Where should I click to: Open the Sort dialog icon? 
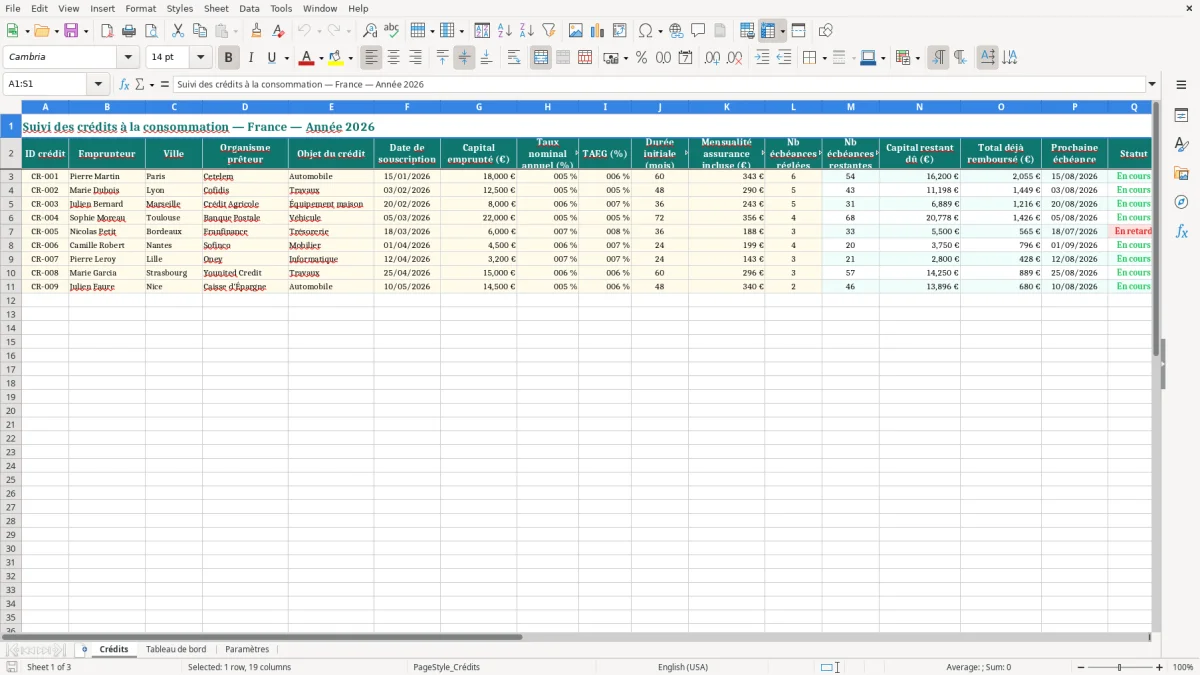(482, 31)
